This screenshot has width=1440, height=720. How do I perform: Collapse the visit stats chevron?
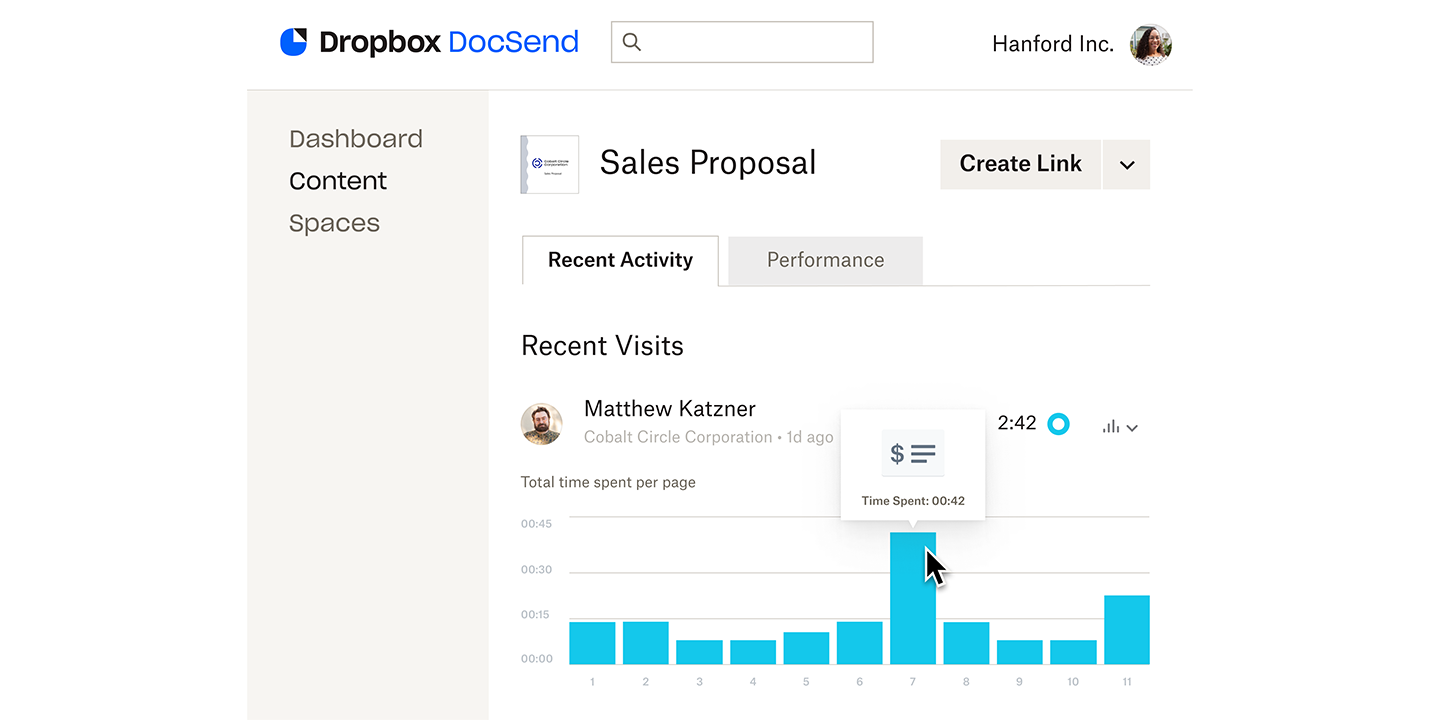(1132, 428)
